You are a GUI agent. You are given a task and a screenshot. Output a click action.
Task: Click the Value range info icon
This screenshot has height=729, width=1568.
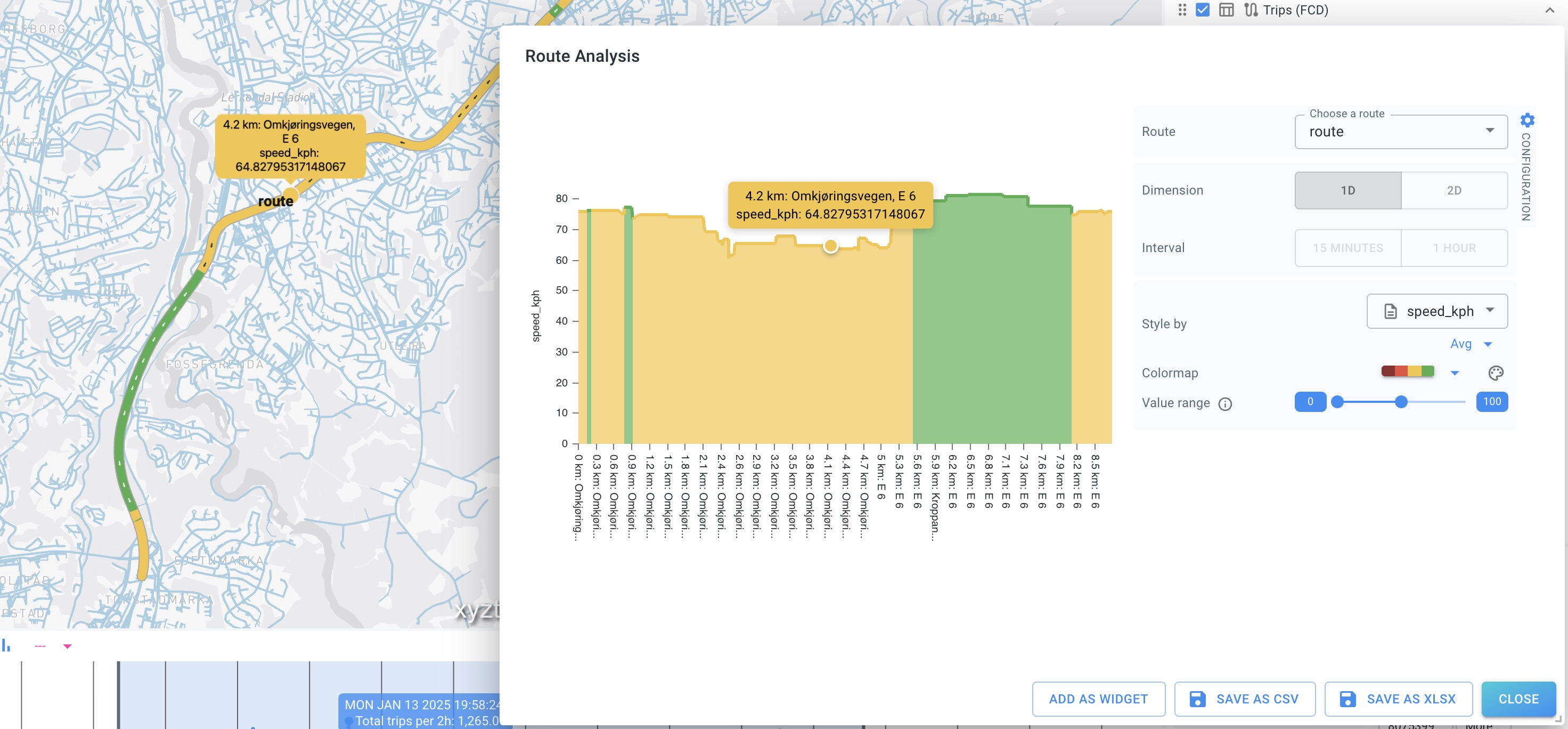tap(1224, 404)
